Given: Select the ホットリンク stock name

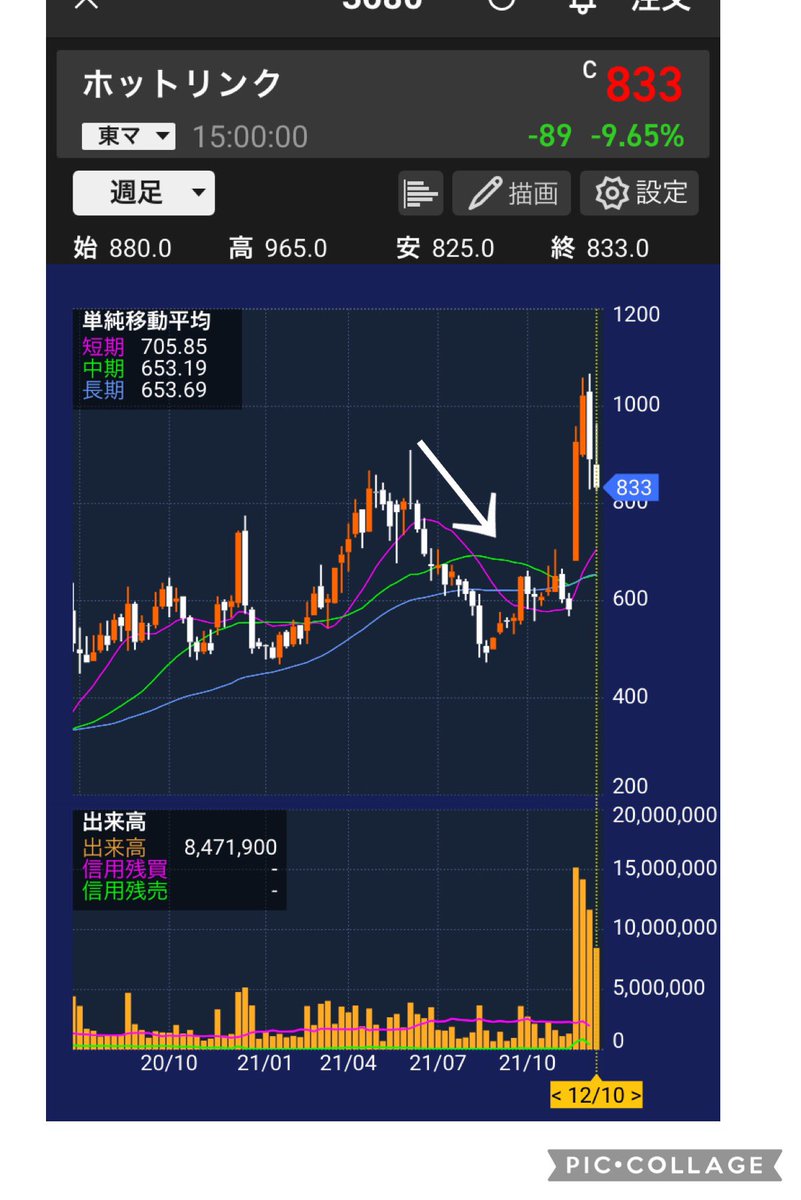Looking at the screenshot, I should [x=182, y=85].
